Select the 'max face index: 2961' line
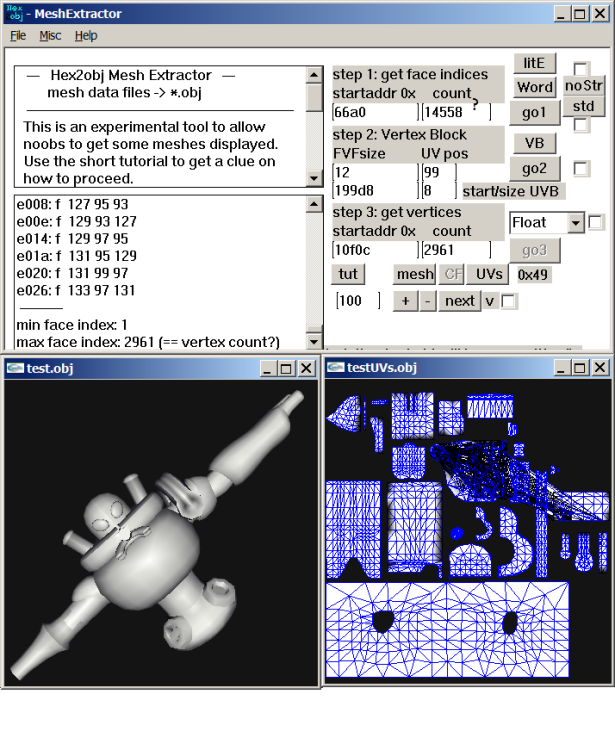 coord(148,342)
